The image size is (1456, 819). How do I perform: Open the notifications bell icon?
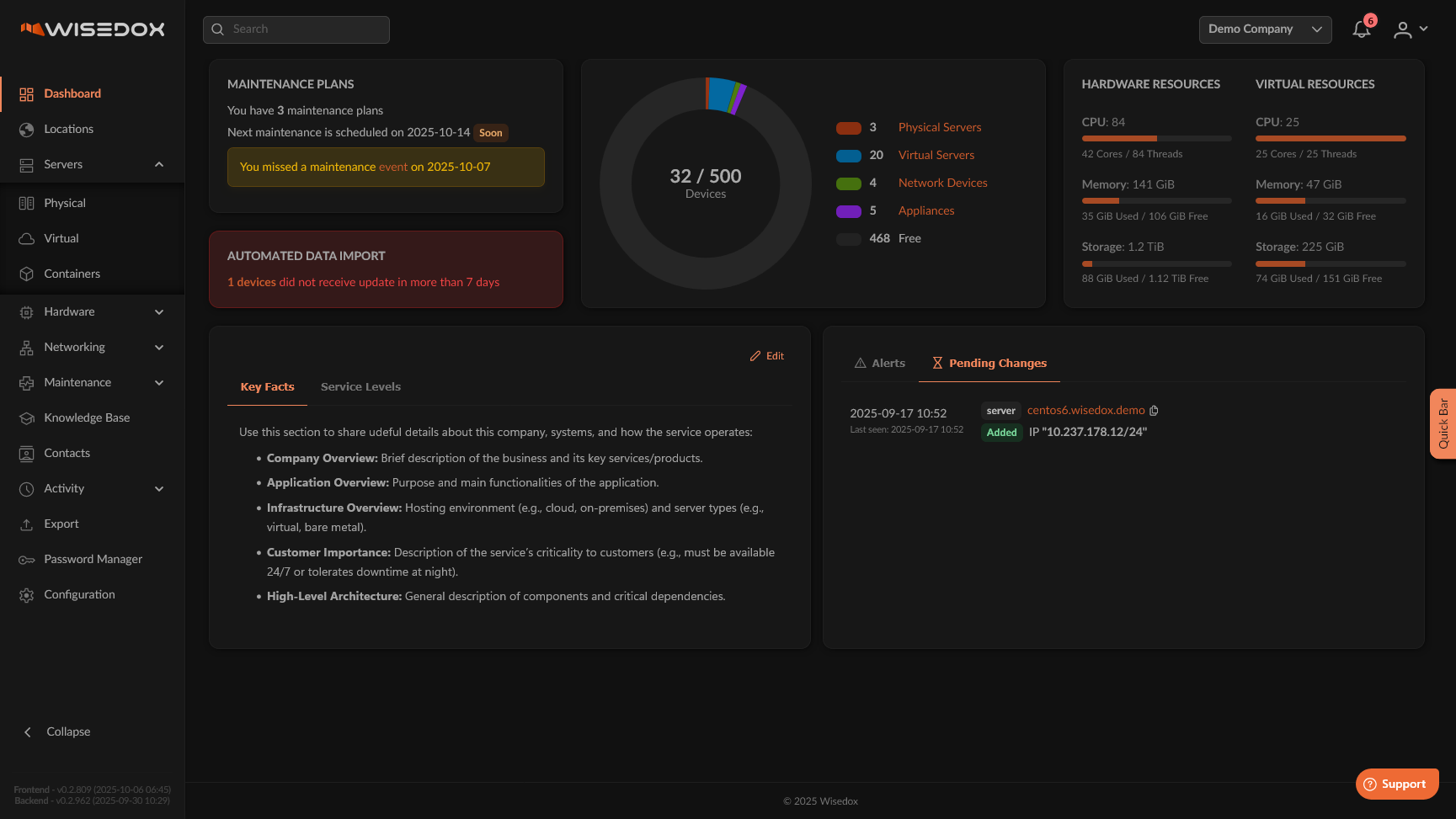pyautogui.click(x=1361, y=30)
